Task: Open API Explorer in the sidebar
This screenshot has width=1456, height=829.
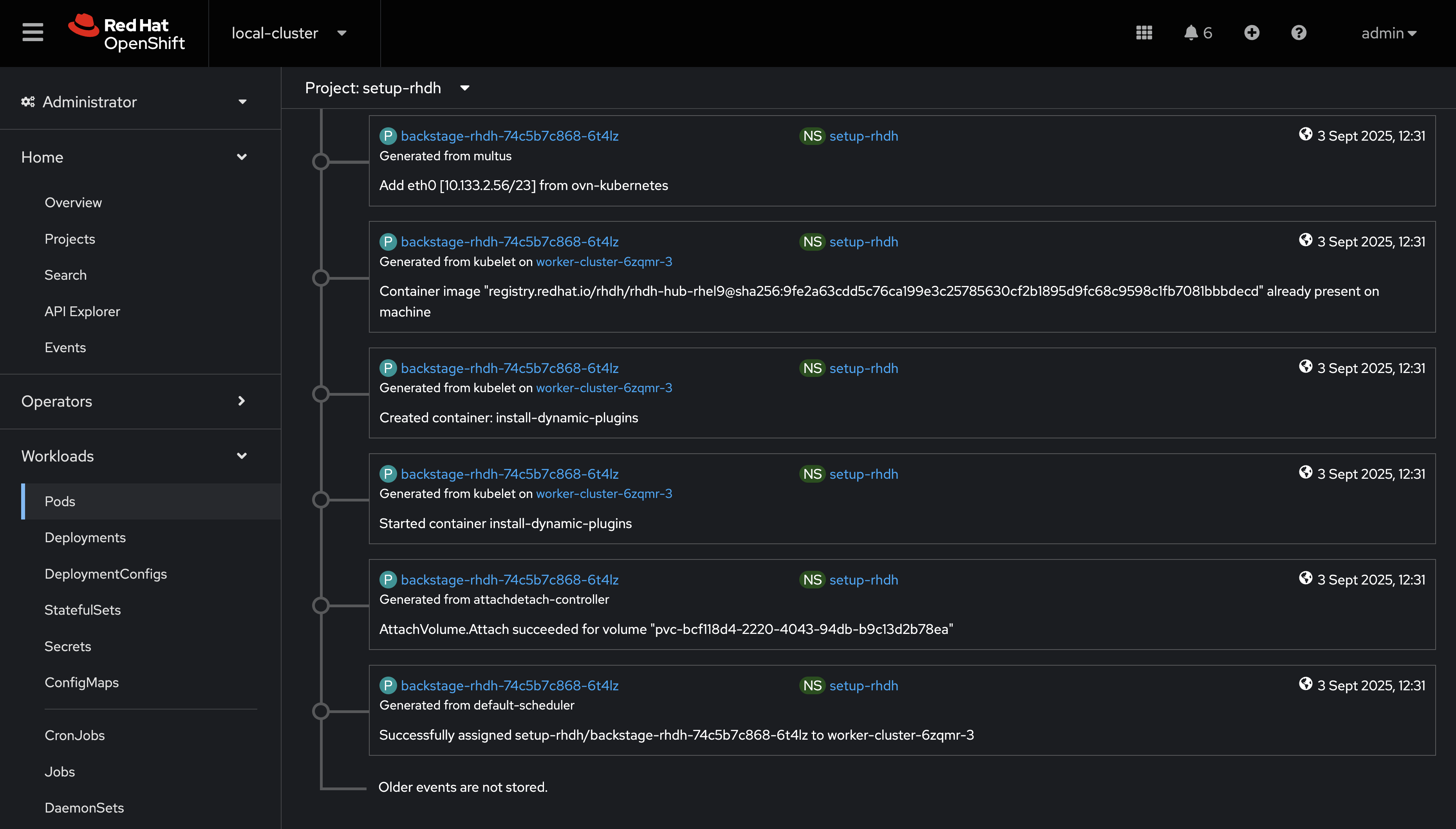Action: click(x=82, y=311)
